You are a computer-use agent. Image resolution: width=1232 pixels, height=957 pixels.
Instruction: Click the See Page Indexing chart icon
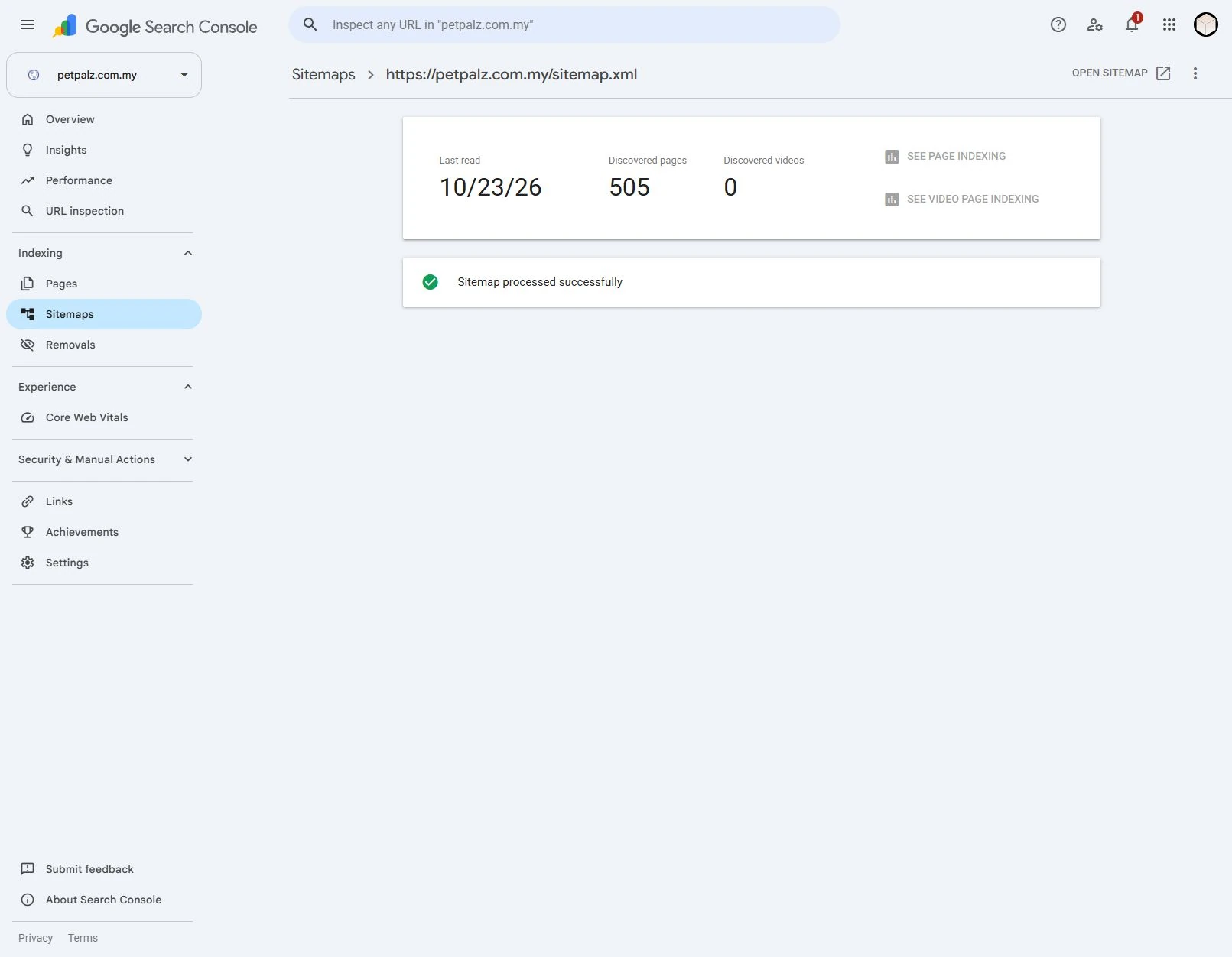point(892,157)
